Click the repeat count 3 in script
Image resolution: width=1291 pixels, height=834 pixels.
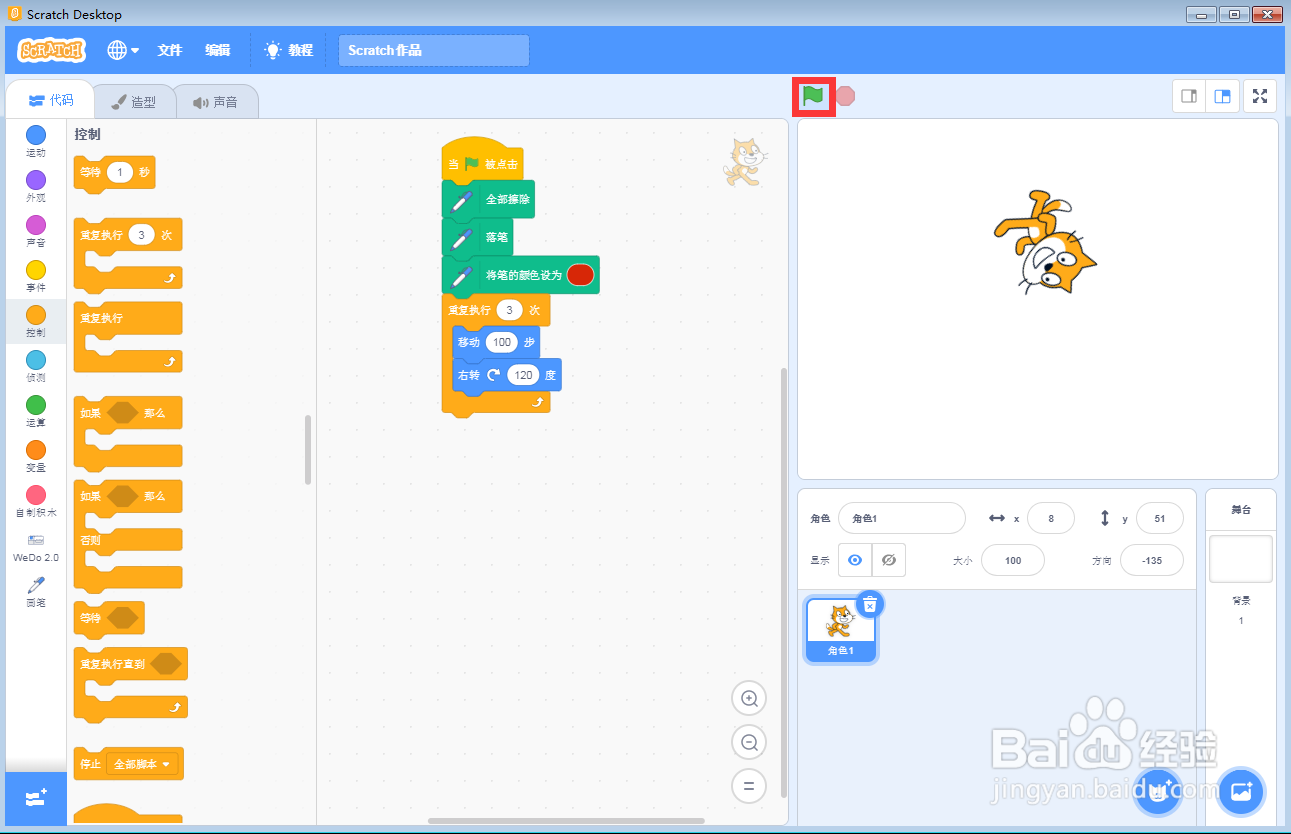[509, 310]
